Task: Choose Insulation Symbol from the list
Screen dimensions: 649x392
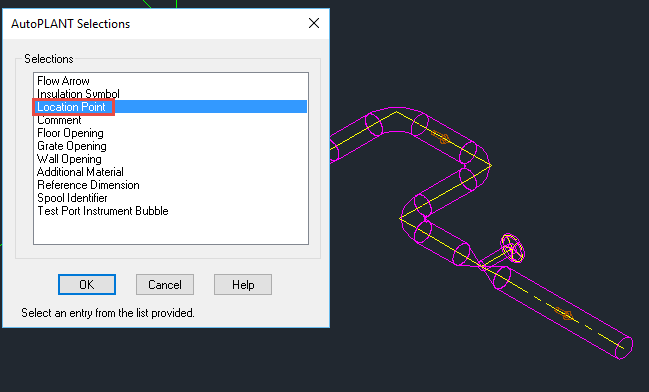Action: pyautogui.click(x=78, y=94)
